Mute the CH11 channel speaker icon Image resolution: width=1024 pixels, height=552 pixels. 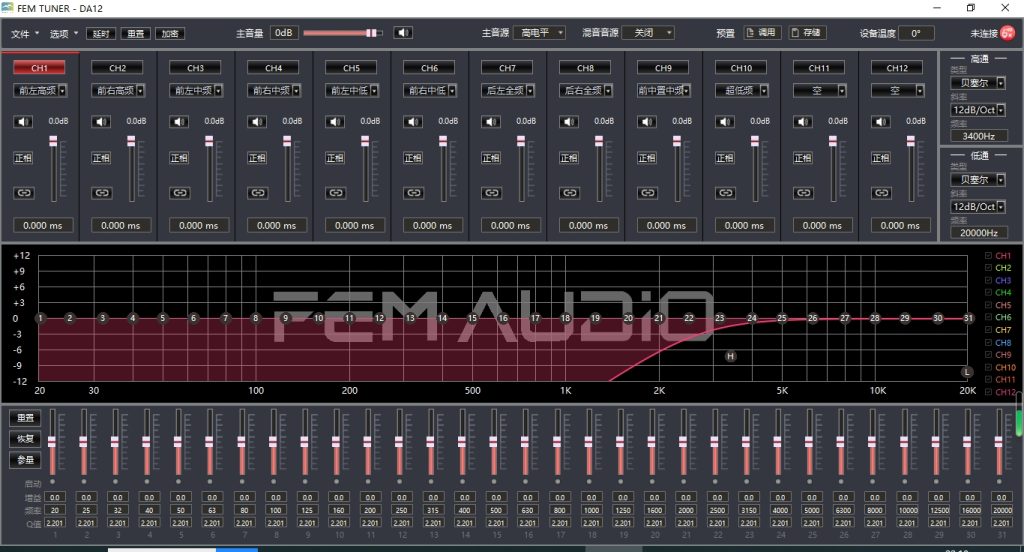(803, 122)
